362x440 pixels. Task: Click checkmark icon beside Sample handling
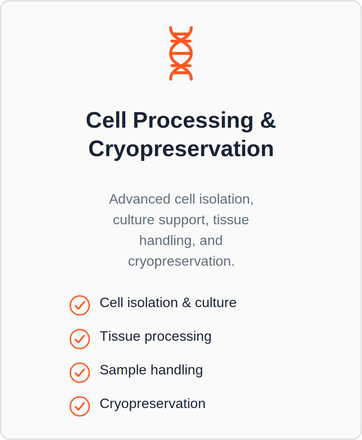[x=80, y=372]
